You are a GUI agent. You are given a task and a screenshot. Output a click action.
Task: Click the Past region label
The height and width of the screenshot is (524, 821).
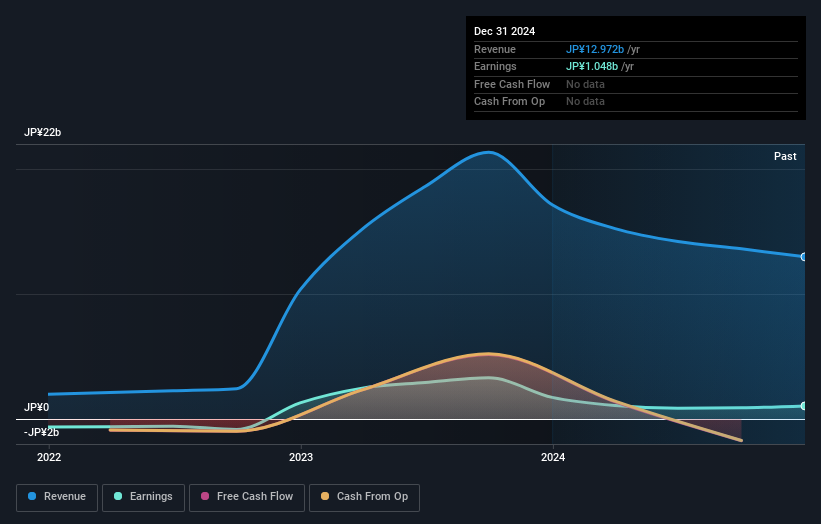pyautogui.click(x=785, y=156)
